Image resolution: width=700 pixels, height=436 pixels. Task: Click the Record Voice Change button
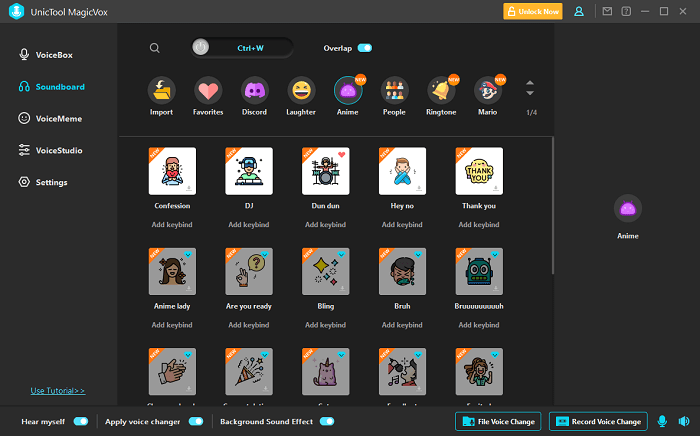[x=598, y=421]
